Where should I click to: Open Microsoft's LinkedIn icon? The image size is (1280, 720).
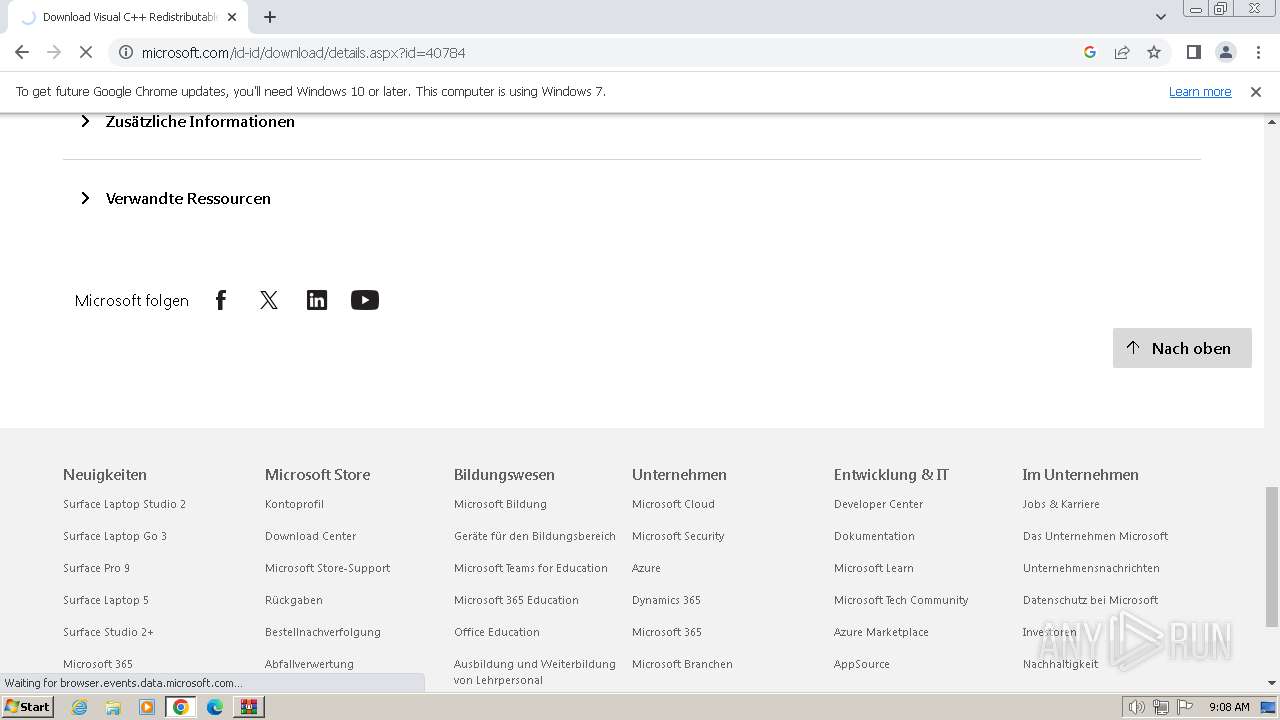[x=317, y=300]
